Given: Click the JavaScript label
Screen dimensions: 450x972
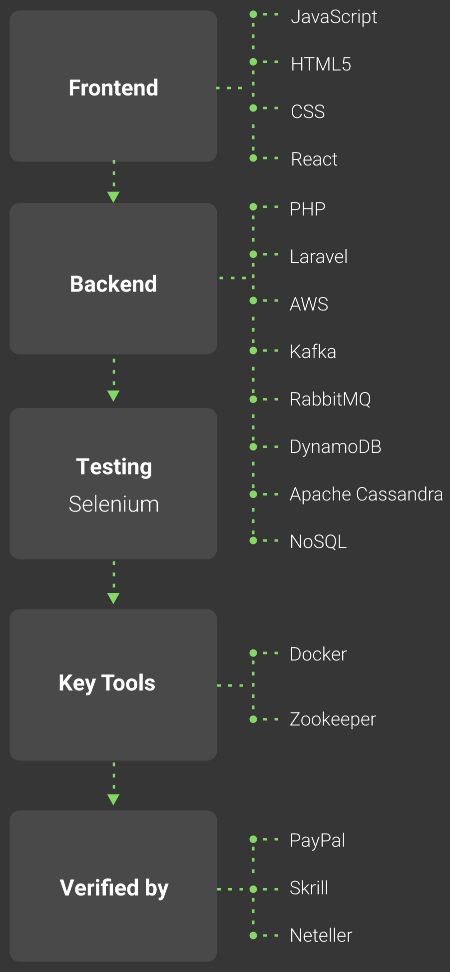Looking at the screenshot, I should [333, 17].
